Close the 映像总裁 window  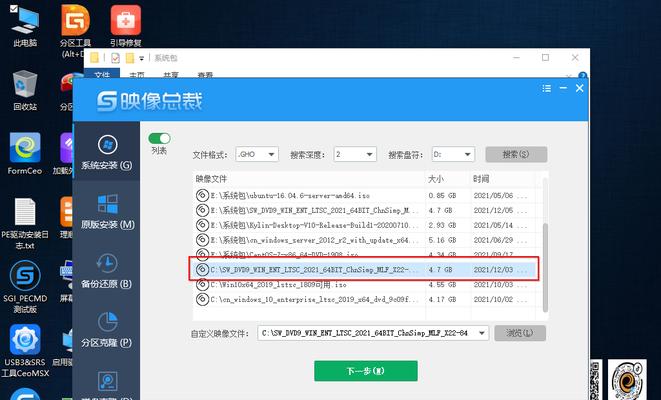tap(580, 88)
